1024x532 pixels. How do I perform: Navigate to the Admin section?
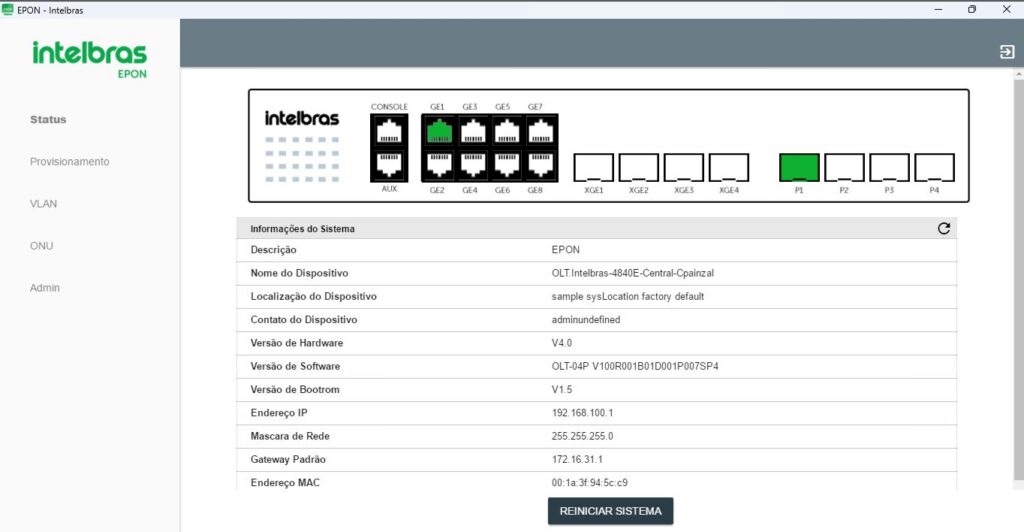tap(45, 287)
